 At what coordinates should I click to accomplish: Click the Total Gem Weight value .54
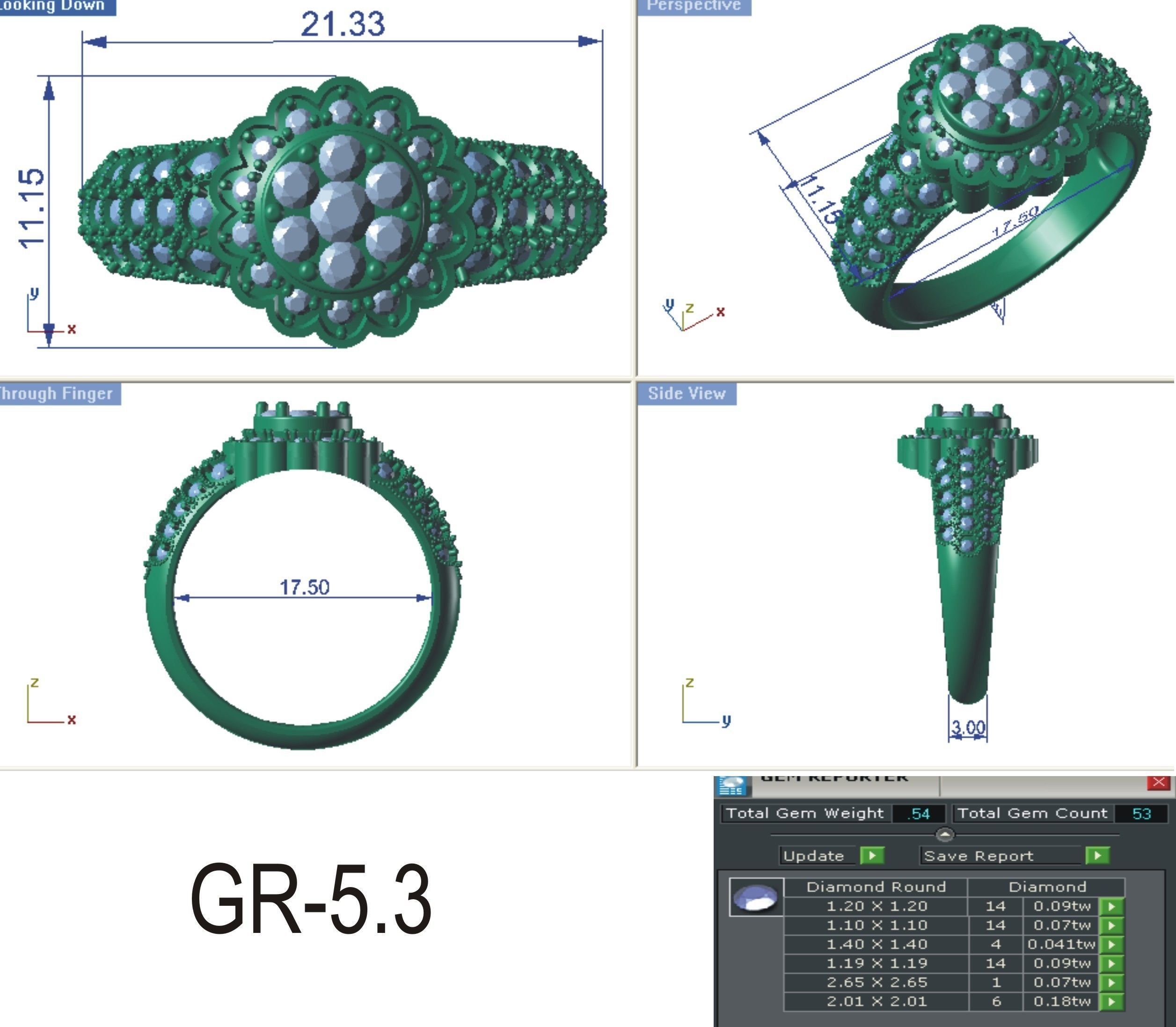click(x=919, y=814)
